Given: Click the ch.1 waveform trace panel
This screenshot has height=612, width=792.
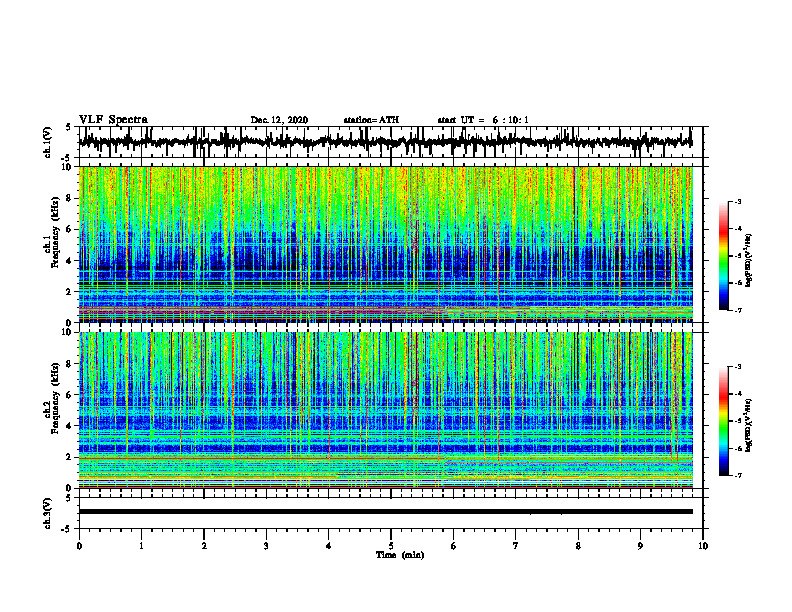Looking at the screenshot, I should [390, 142].
